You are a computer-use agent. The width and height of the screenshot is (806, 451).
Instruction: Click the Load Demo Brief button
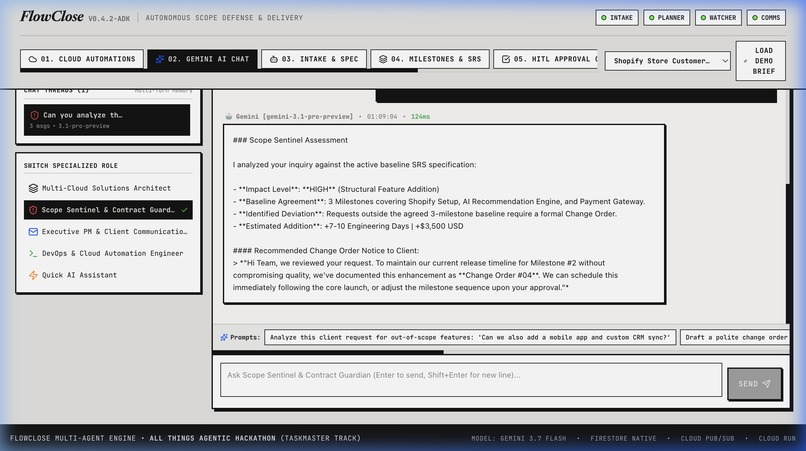point(761,61)
